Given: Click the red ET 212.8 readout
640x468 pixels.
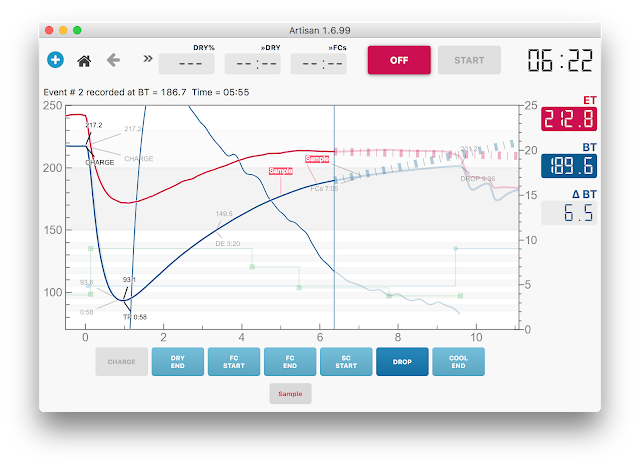Looking at the screenshot, I should (569, 119).
